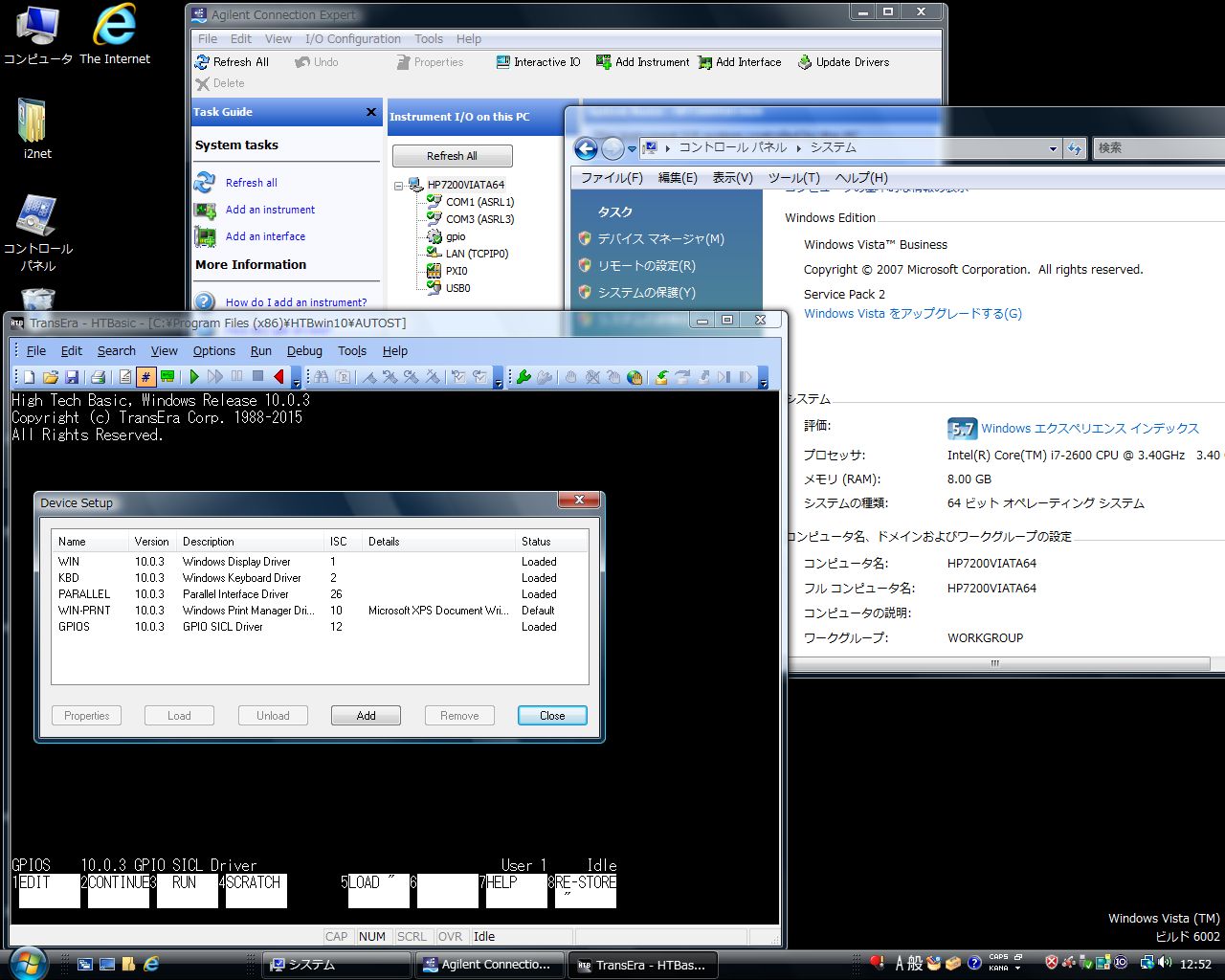Viewport: 1225px width, 980px height.
Task: Click Refresh All button above instrument tree
Action: [x=452, y=156]
